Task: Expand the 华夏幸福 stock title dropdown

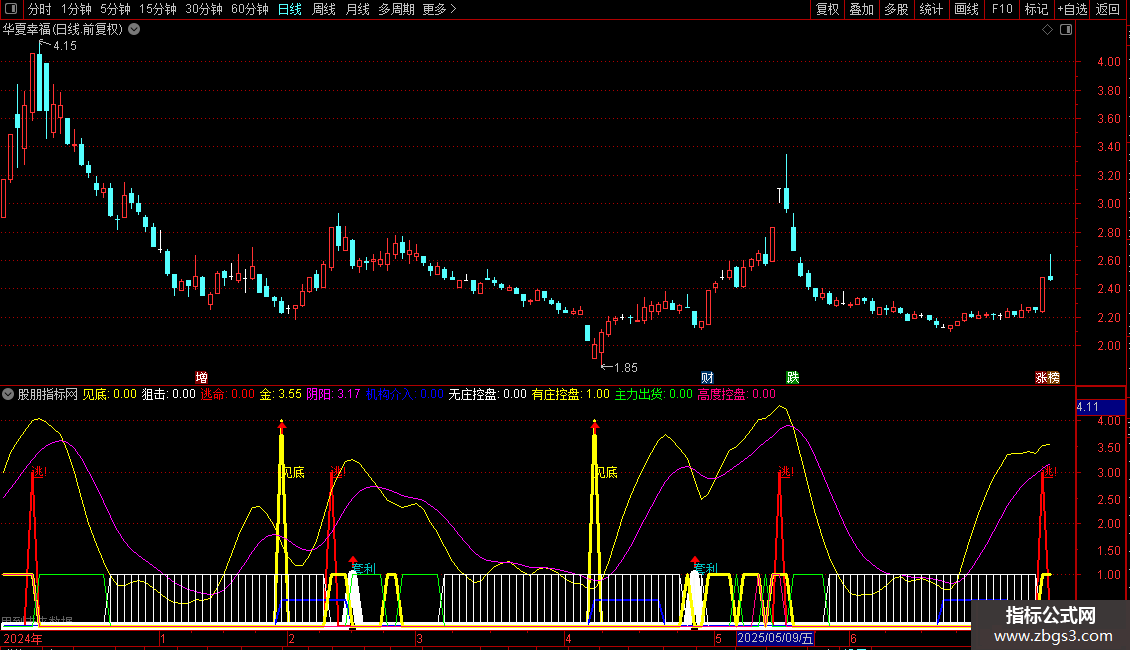Action: (x=134, y=30)
